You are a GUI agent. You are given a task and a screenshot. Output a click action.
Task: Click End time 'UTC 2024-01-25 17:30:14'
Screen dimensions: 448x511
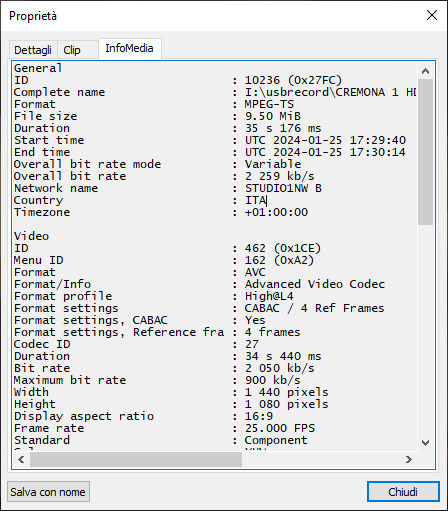point(325,152)
